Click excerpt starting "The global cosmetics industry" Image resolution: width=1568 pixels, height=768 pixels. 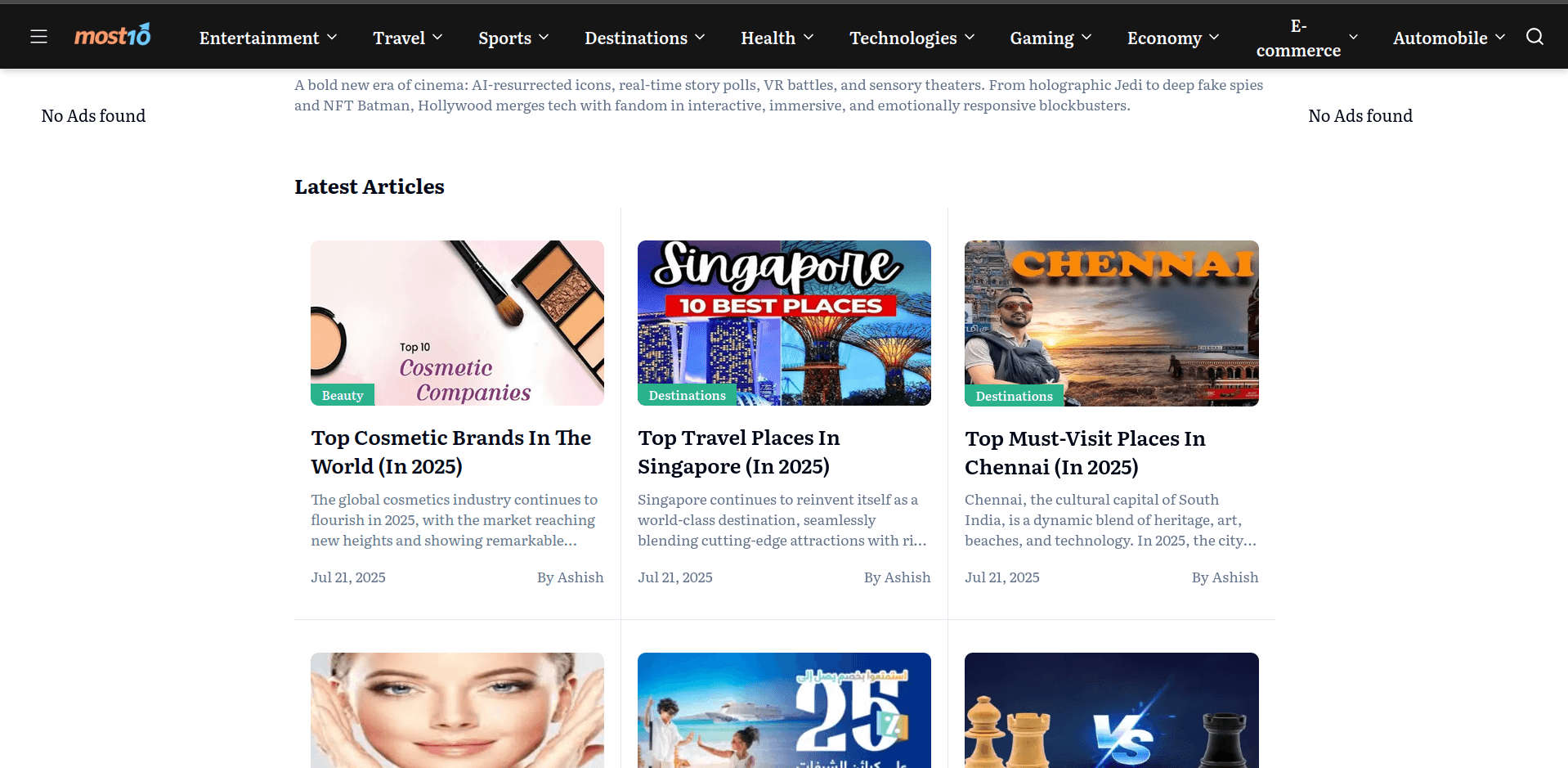[x=455, y=520]
